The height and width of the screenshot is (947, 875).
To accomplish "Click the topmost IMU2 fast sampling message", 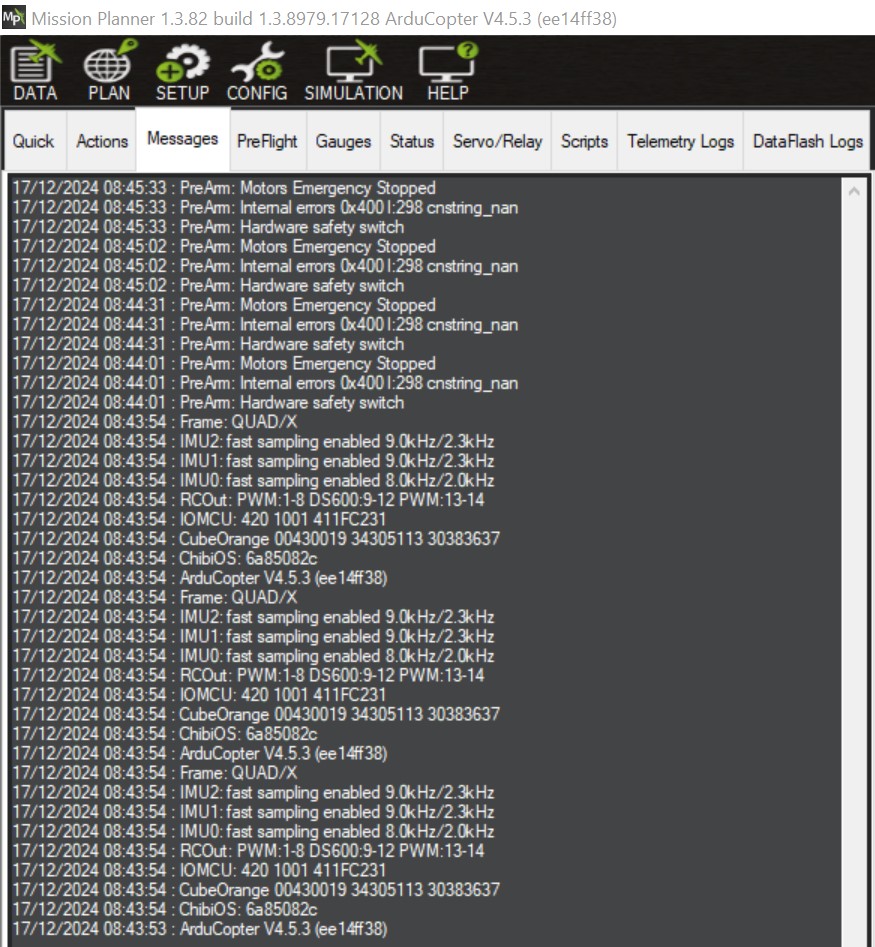I will tap(254, 441).
